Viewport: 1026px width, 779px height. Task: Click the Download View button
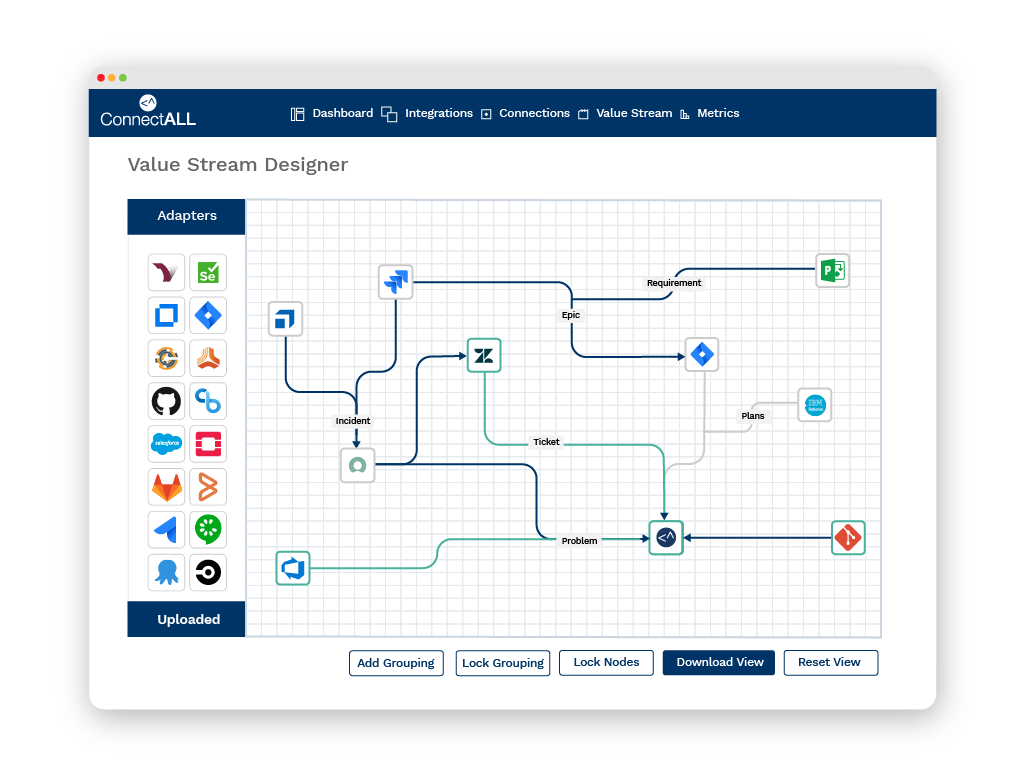[719, 662]
